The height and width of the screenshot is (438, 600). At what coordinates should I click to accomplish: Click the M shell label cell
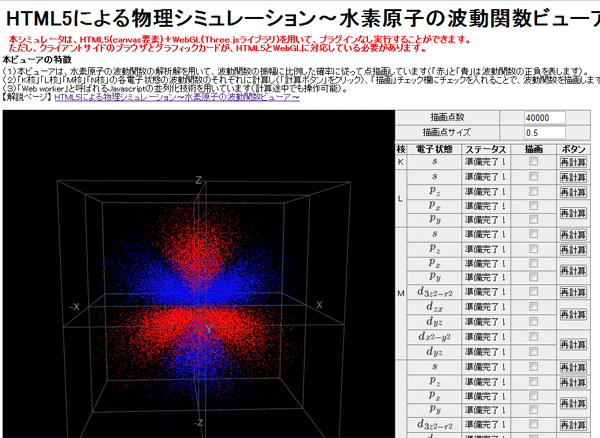point(401,293)
